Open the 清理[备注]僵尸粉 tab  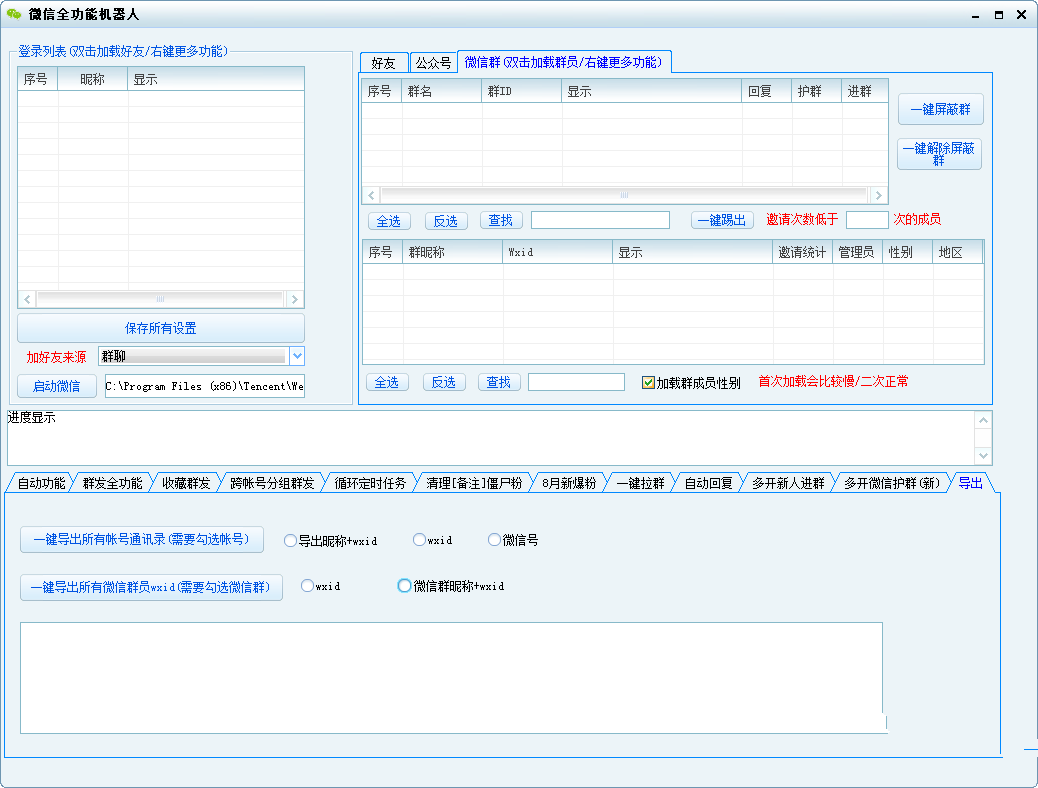[x=474, y=483]
